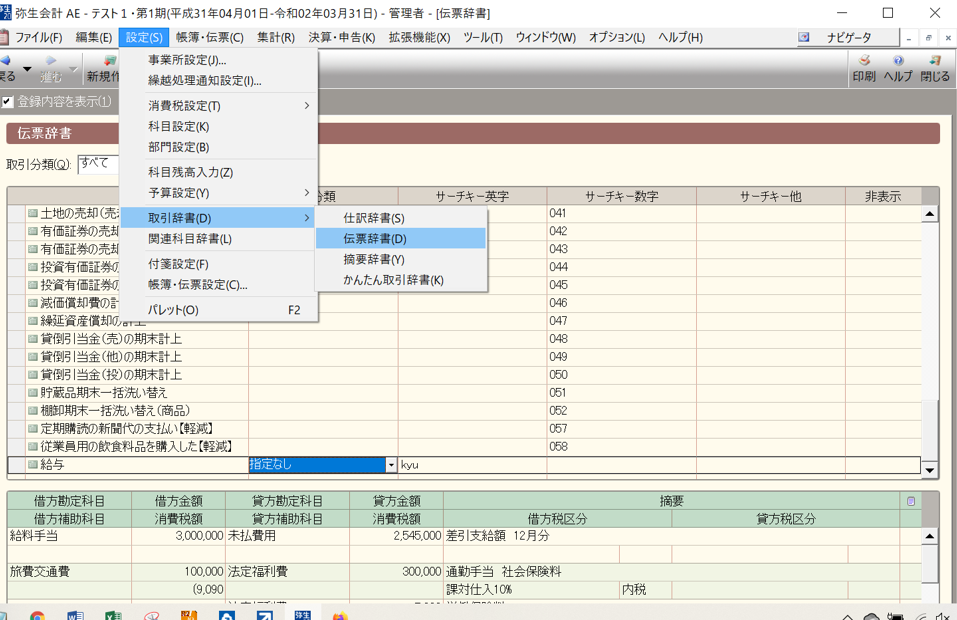
Task: Open the 指定なし dropdown arrow
Action: click(391, 465)
